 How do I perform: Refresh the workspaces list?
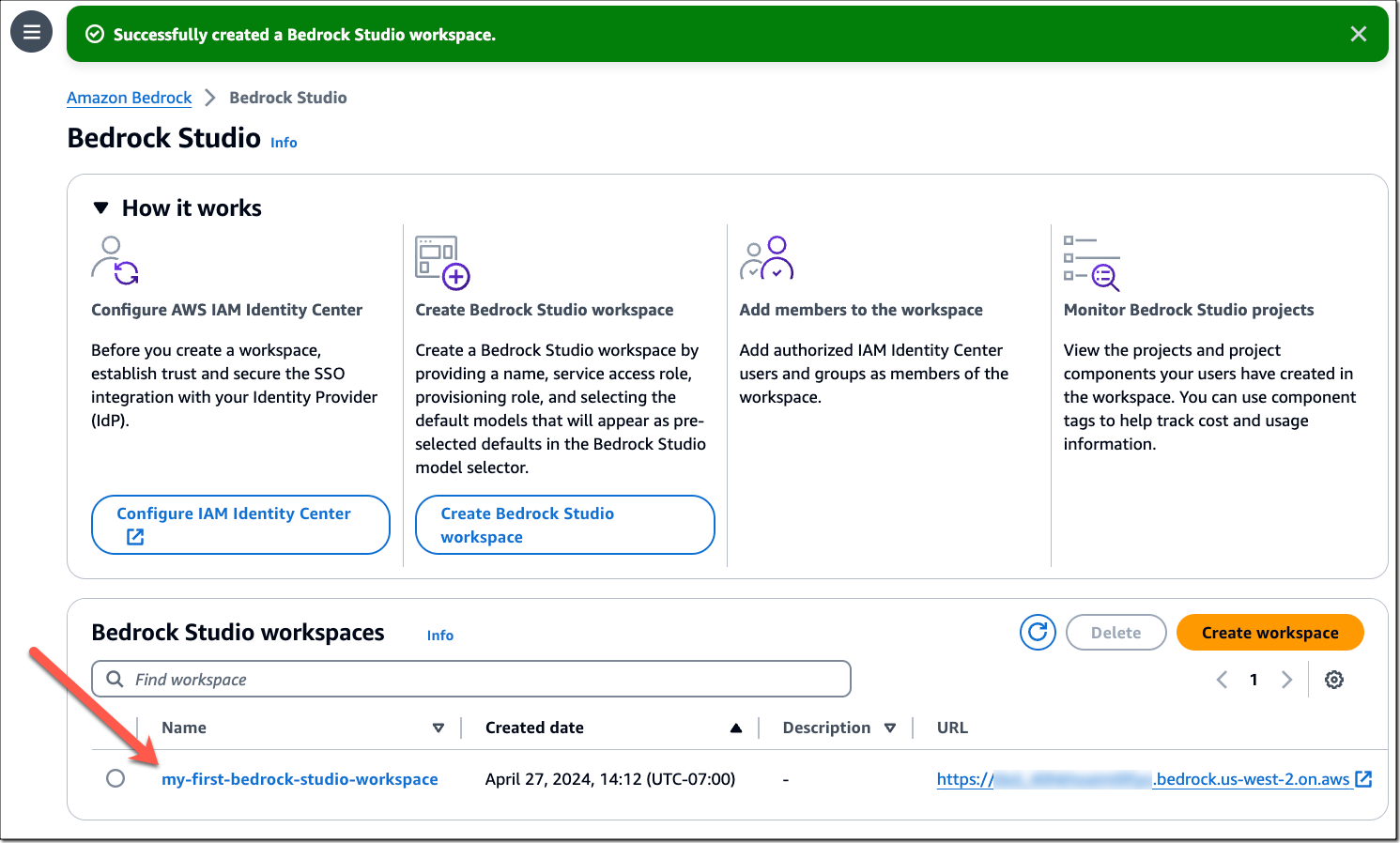(1038, 633)
